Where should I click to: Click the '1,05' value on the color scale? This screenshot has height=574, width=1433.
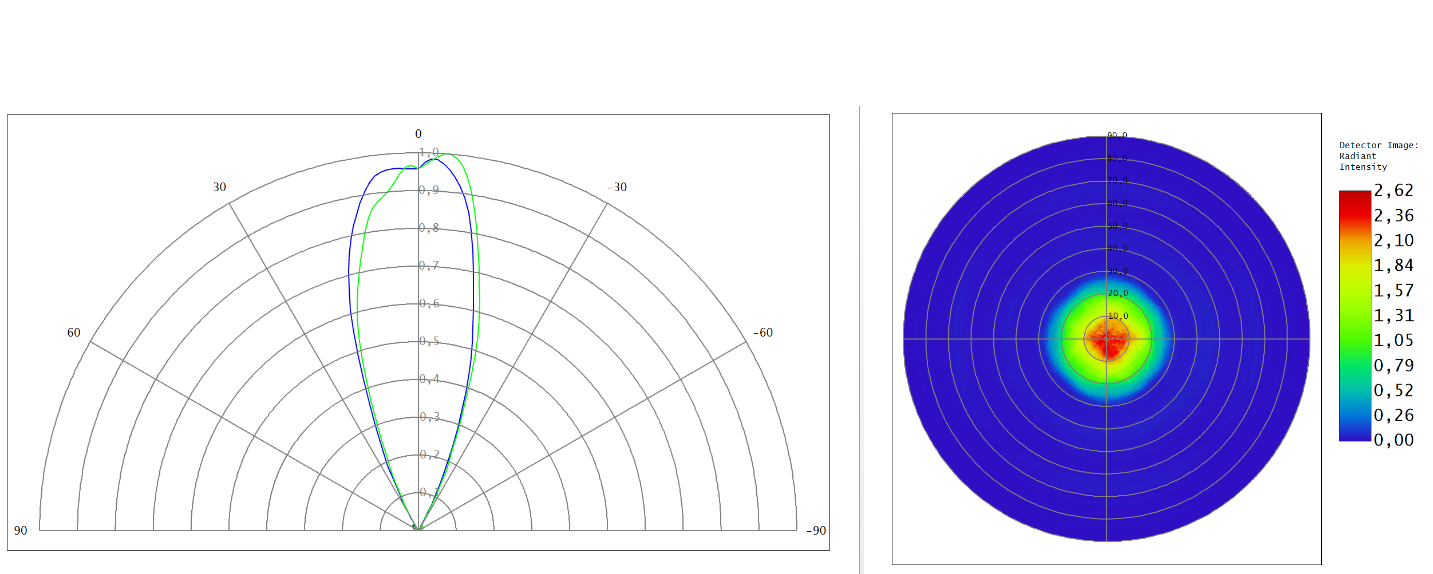1394,340
